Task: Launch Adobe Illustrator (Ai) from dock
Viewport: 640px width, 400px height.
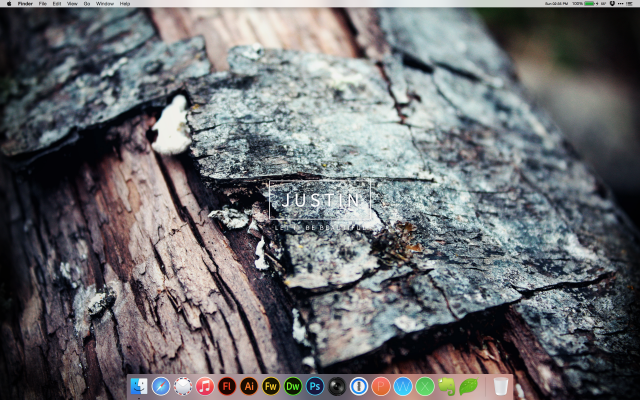Action: (249, 386)
